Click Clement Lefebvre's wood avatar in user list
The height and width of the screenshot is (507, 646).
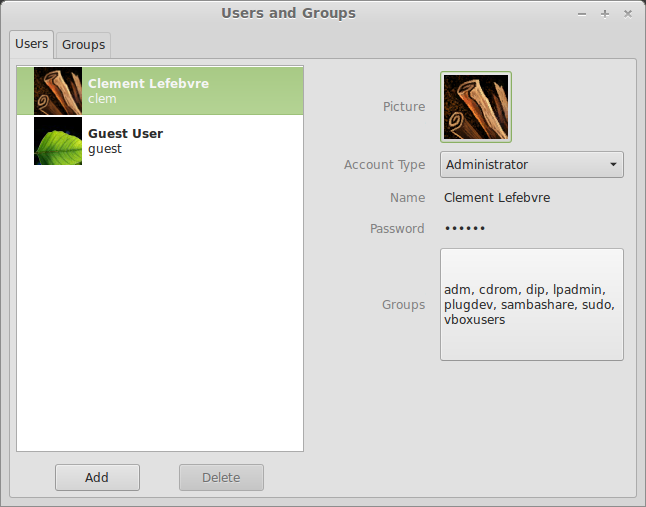(58, 91)
